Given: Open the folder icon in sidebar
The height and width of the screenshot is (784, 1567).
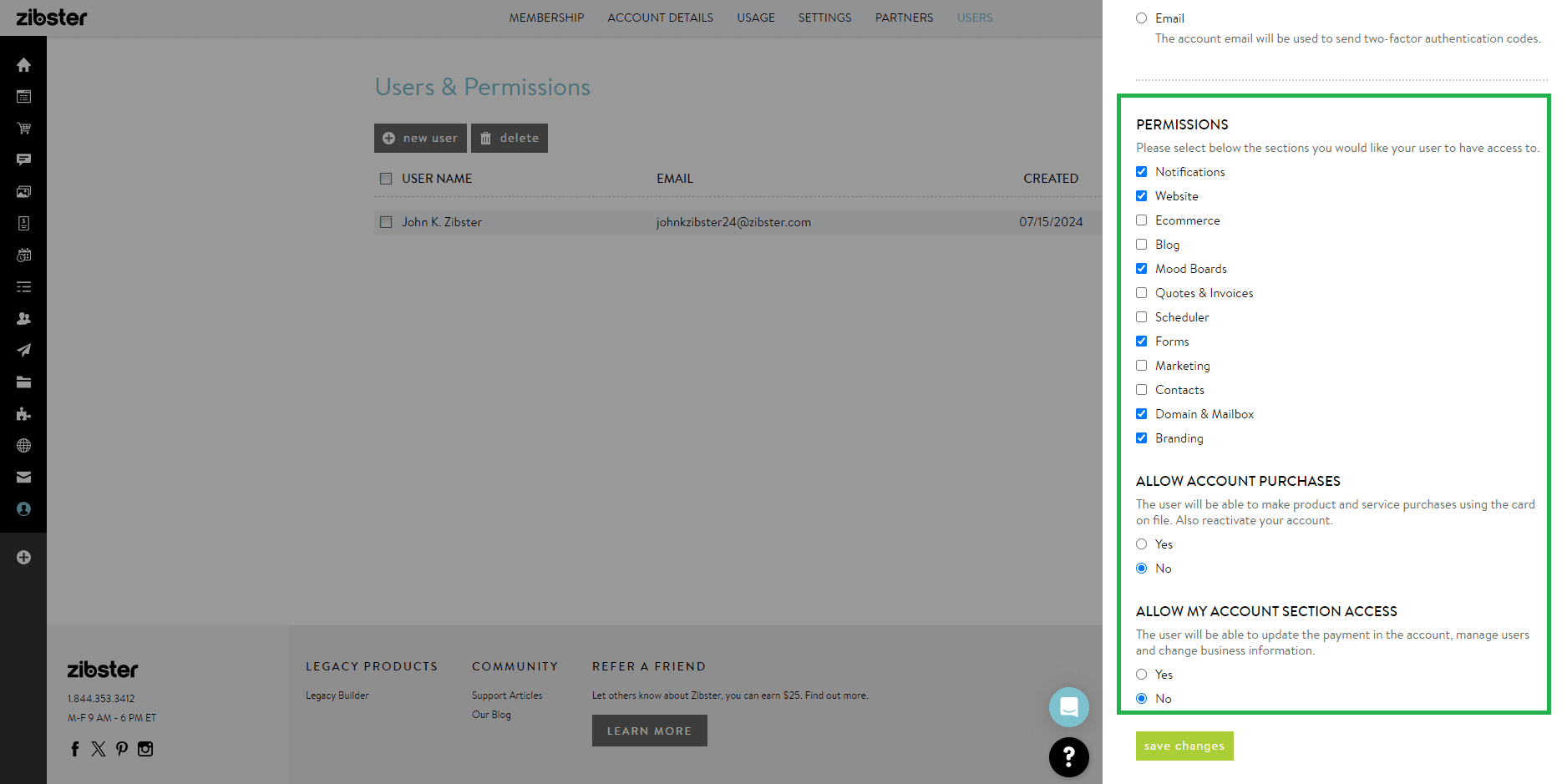Looking at the screenshot, I should [23, 382].
